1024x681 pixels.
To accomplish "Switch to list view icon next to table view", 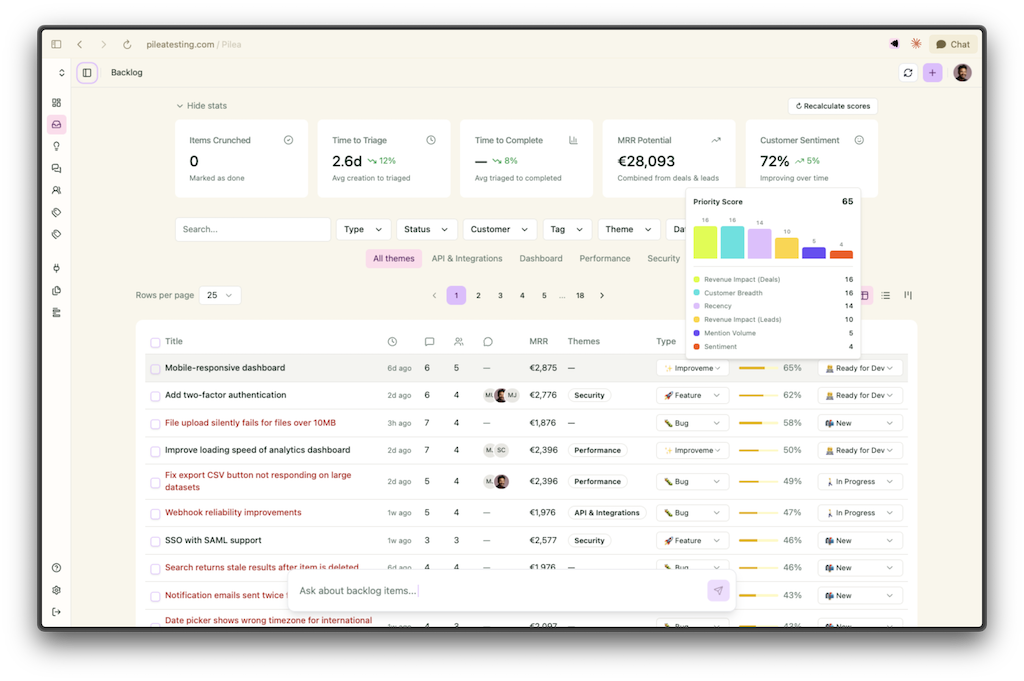I will coord(886,295).
